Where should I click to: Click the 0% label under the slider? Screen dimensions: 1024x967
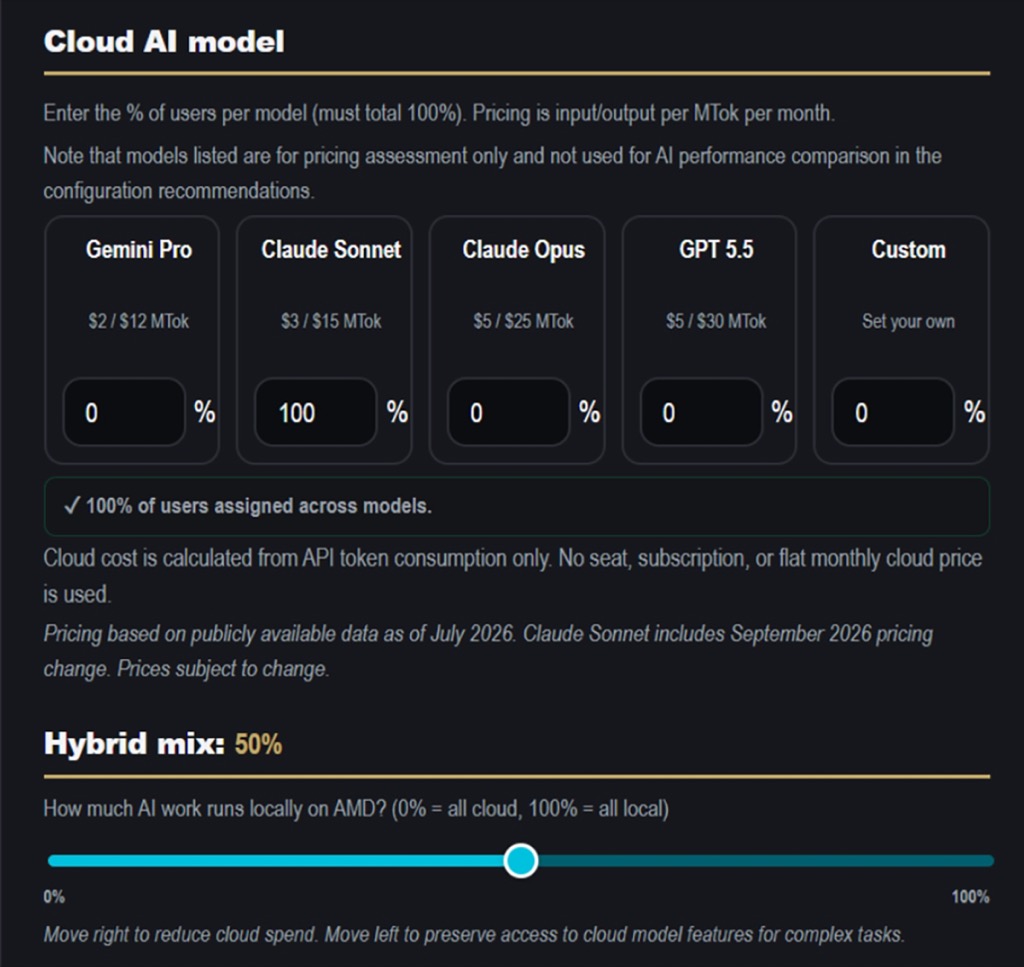[x=54, y=896]
